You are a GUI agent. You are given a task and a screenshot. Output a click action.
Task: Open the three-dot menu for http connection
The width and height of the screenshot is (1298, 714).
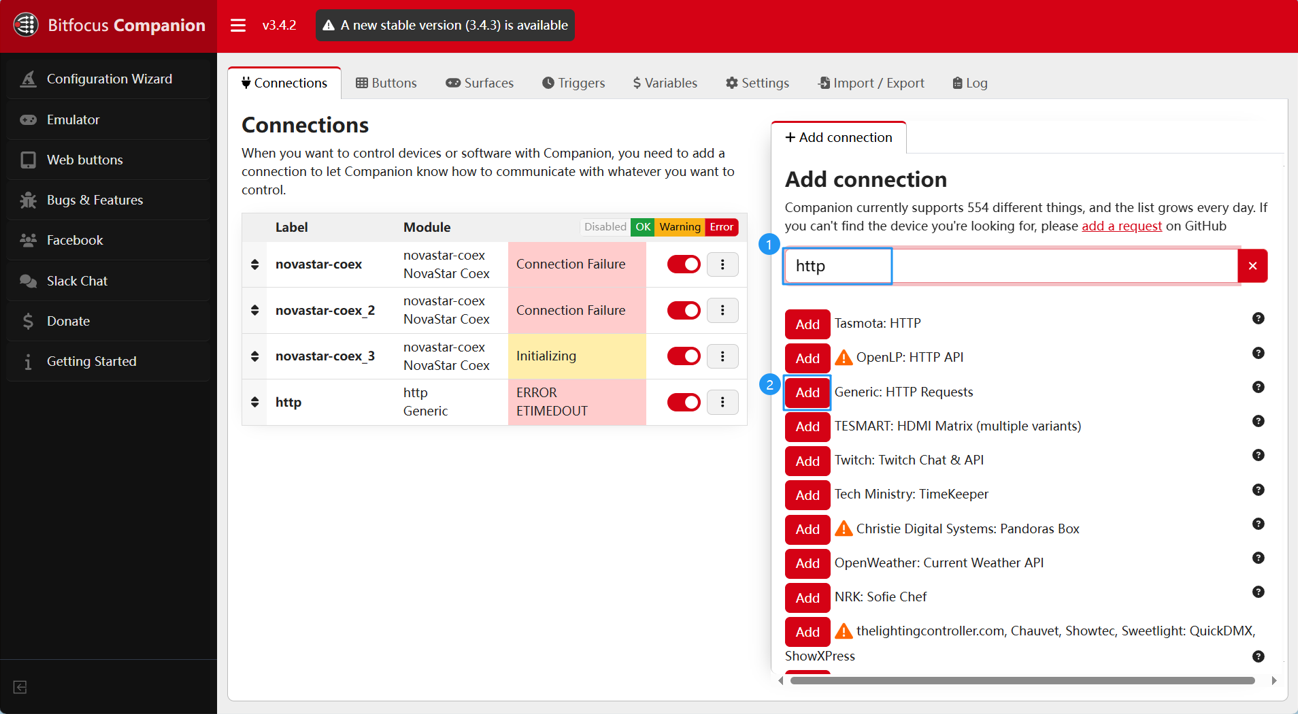pyautogui.click(x=722, y=402)
